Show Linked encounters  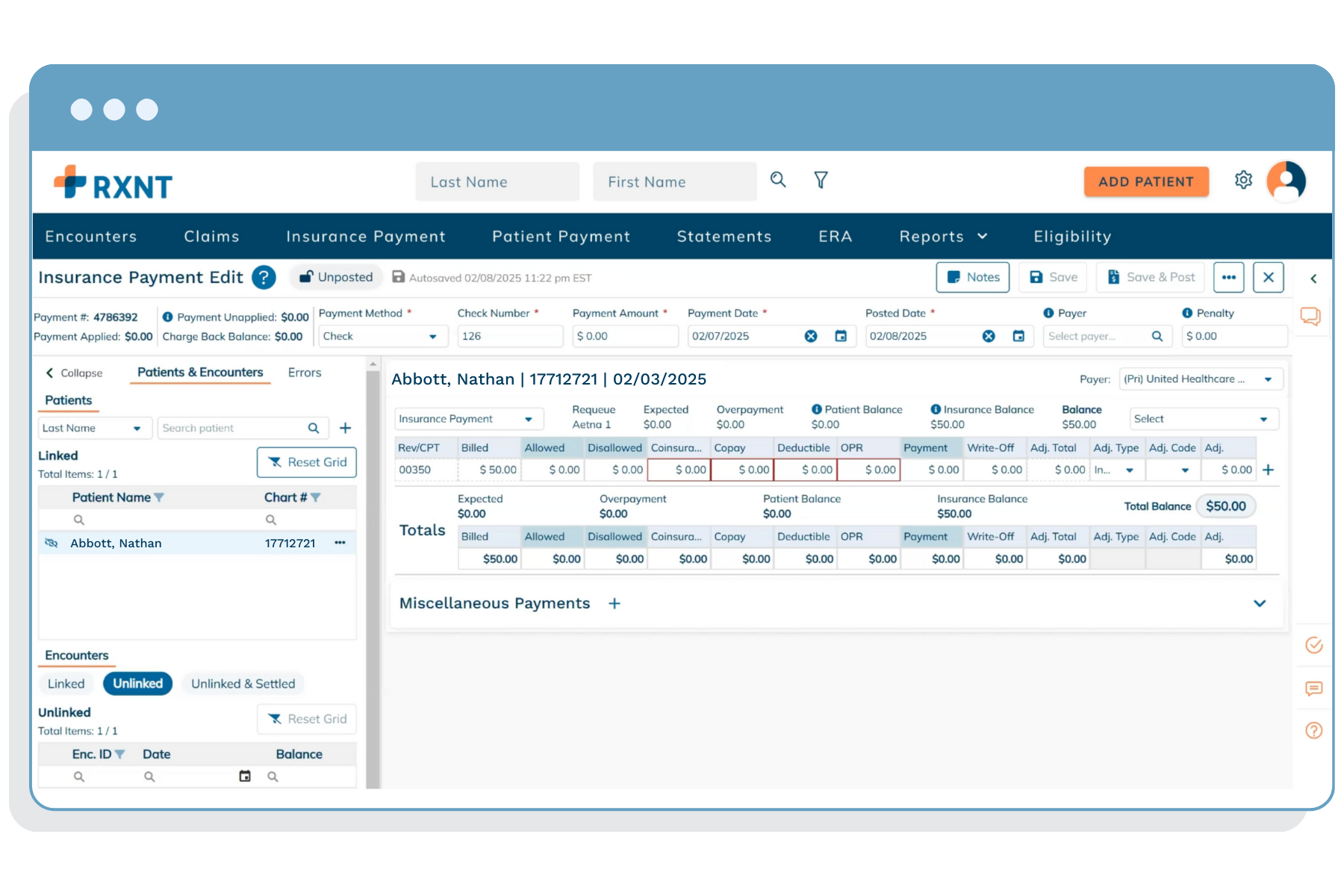click(66, 684)
